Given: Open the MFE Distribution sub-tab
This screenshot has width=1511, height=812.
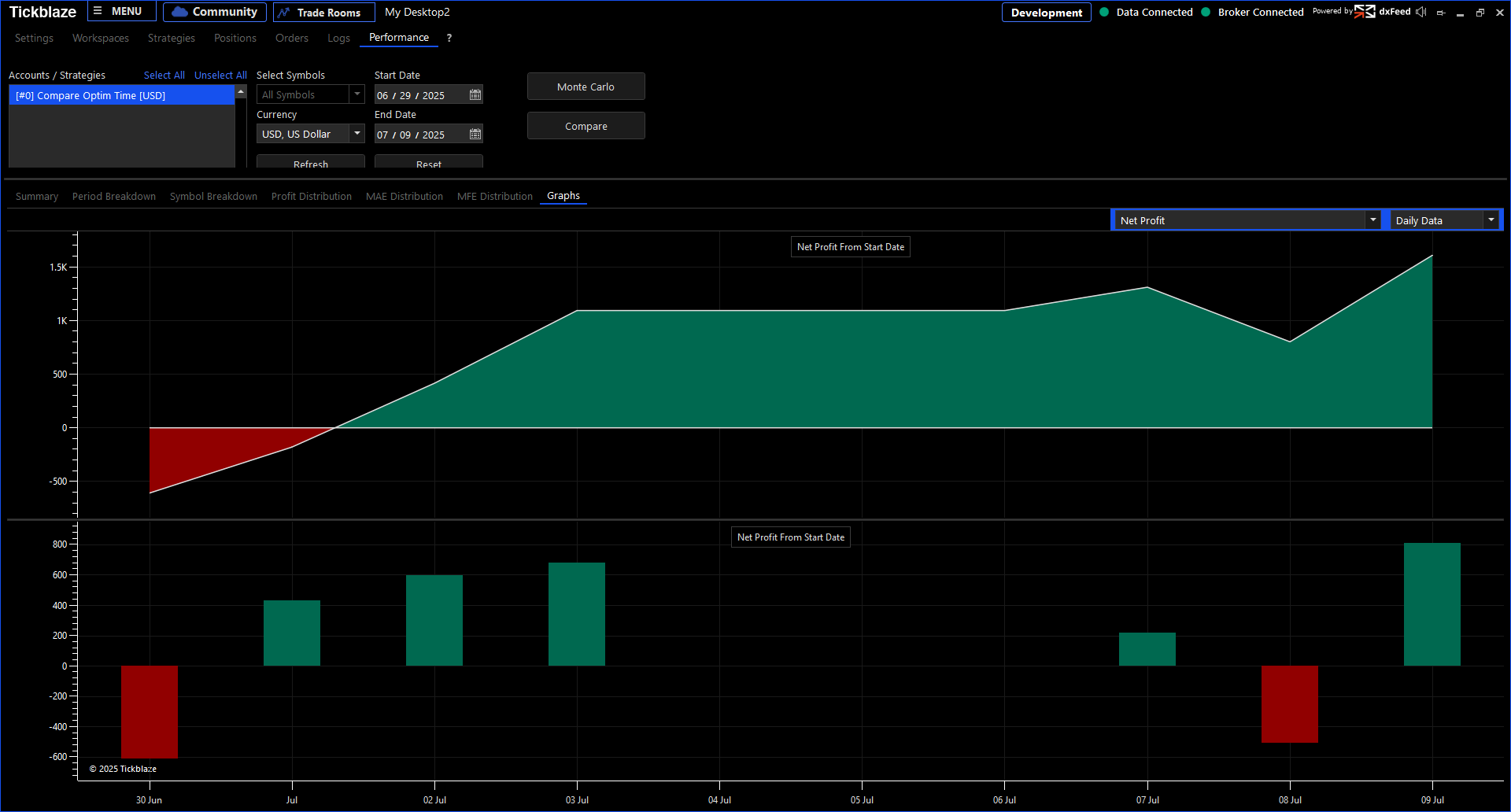Looking at the screenshot, I should click(x=495, y=197).
